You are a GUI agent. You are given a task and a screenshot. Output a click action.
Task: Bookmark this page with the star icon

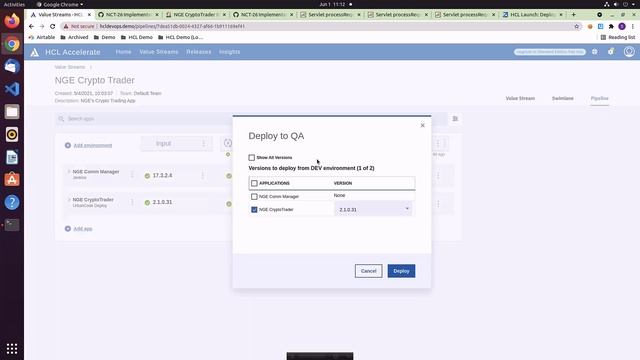(577, 26)
